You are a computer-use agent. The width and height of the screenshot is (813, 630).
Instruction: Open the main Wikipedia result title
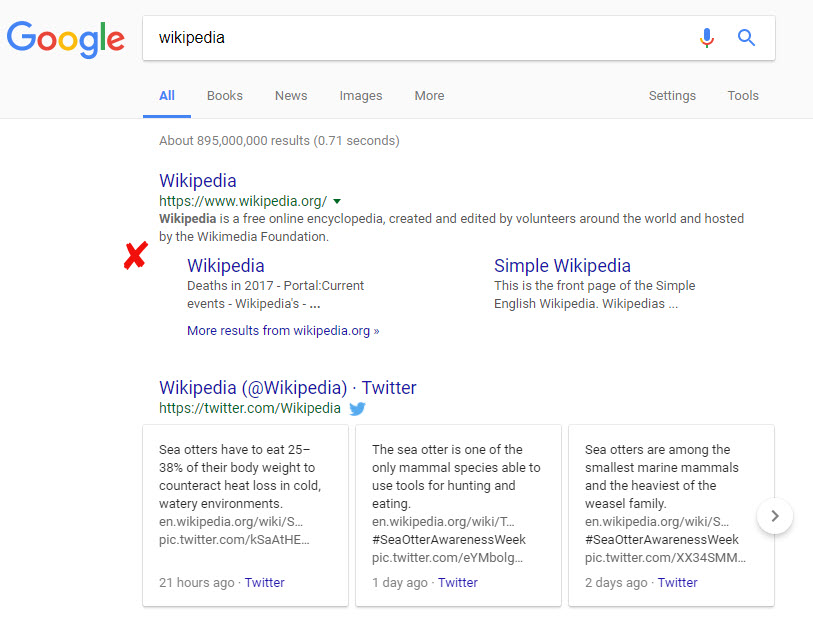click(198, 181)
